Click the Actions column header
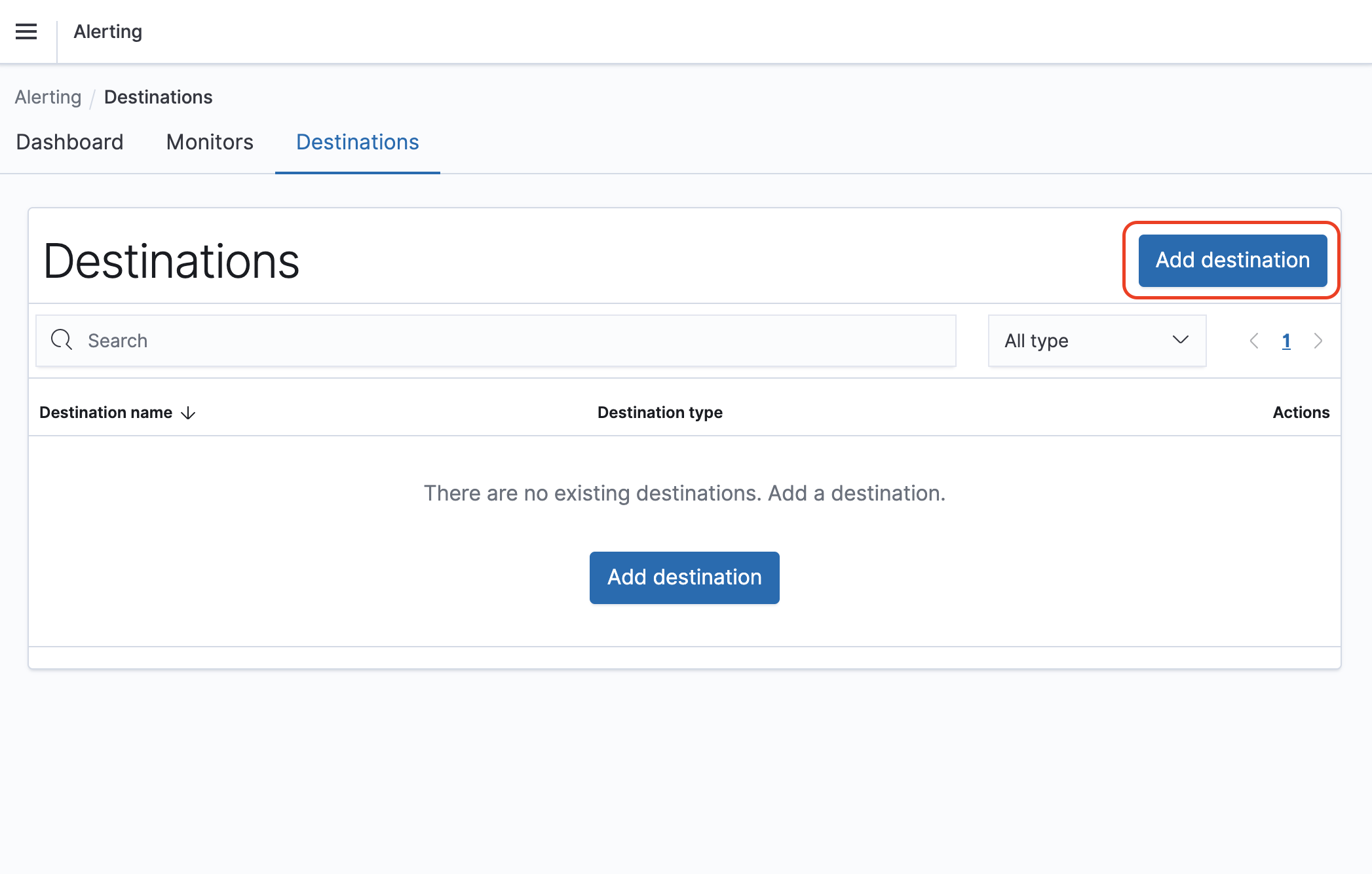The width and height of the screenshot is (1372, 874). [x=1301, y=413]
